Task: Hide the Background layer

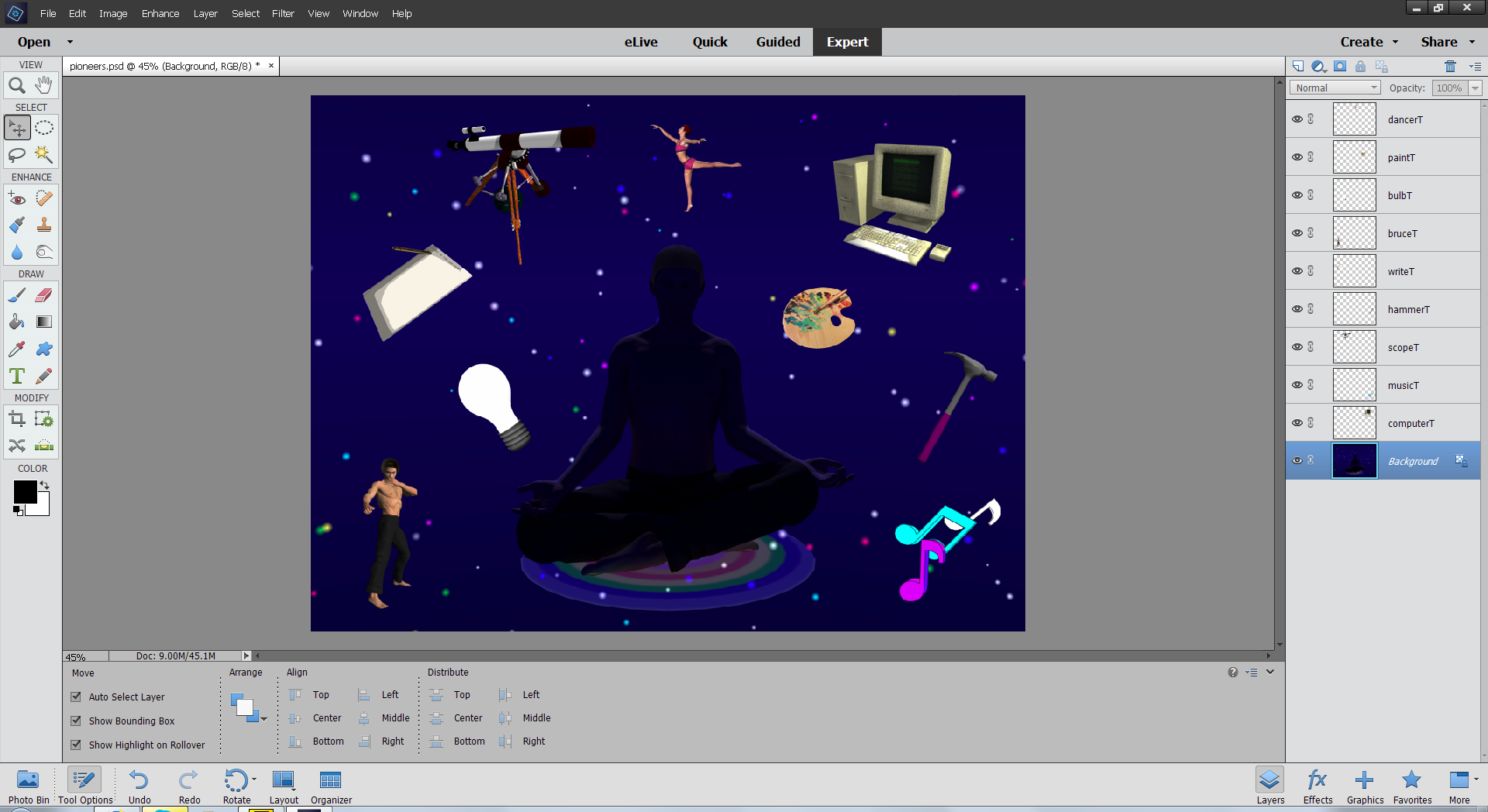Action: tap(1297, 461)
